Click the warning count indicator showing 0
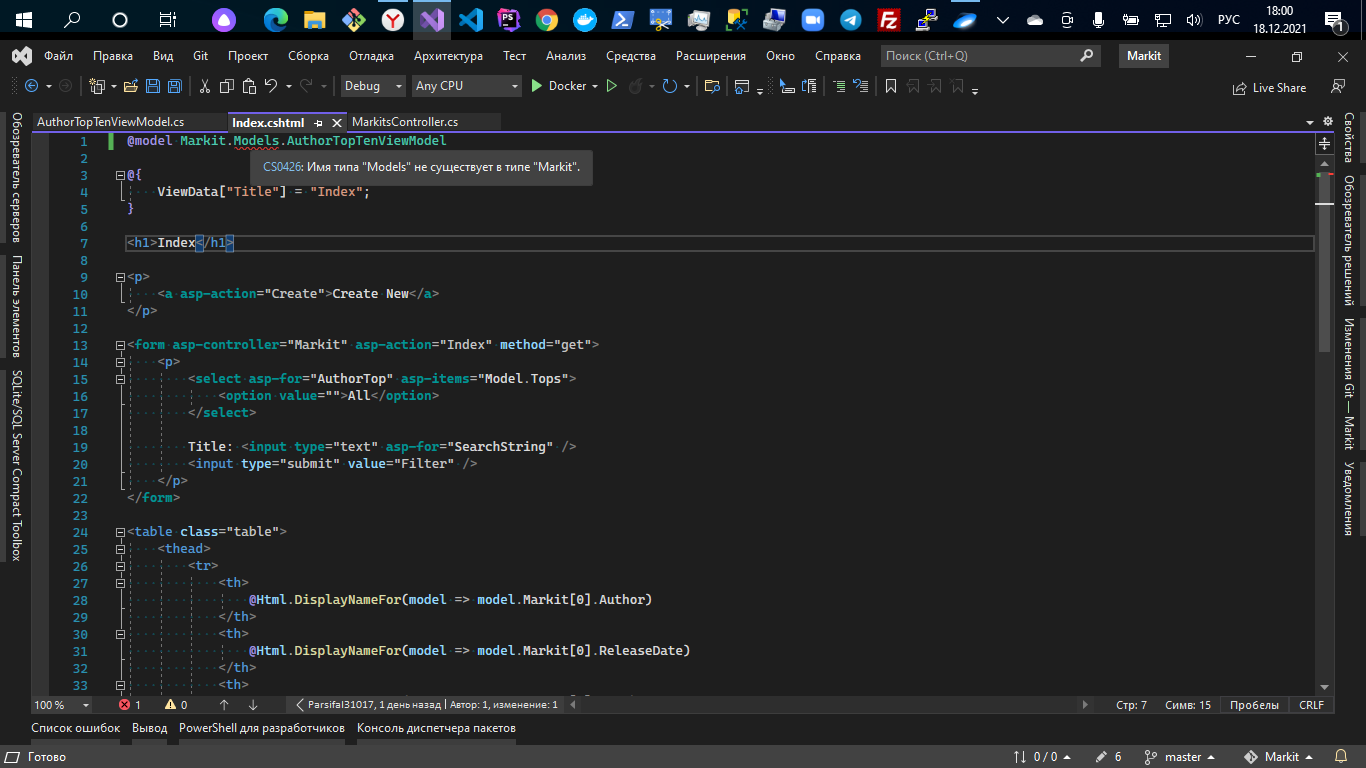 (x=176, y=705)
